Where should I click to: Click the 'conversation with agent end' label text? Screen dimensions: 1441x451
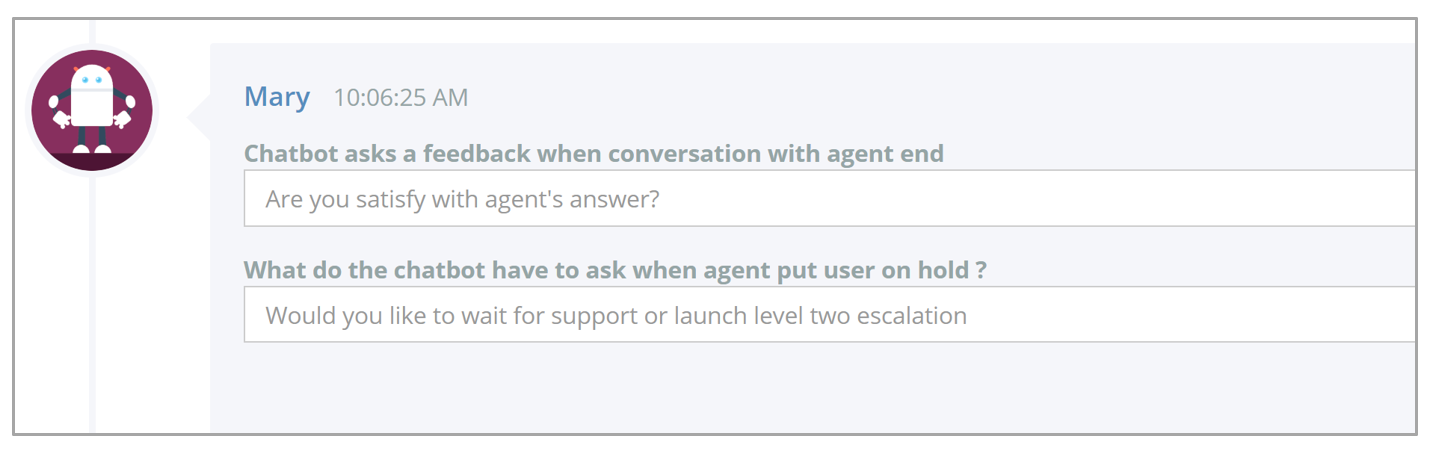(x=776, y=154)
